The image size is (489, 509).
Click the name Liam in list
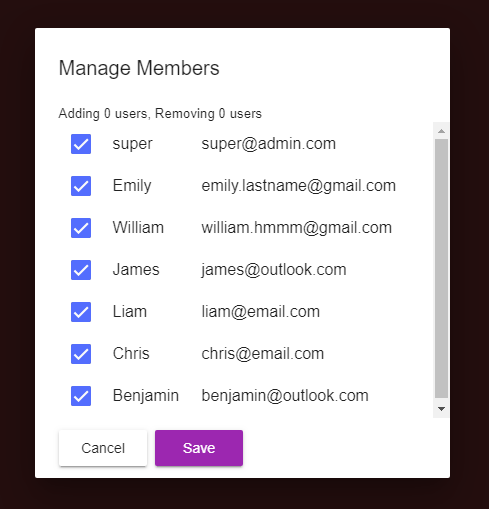tap(130, 312)
